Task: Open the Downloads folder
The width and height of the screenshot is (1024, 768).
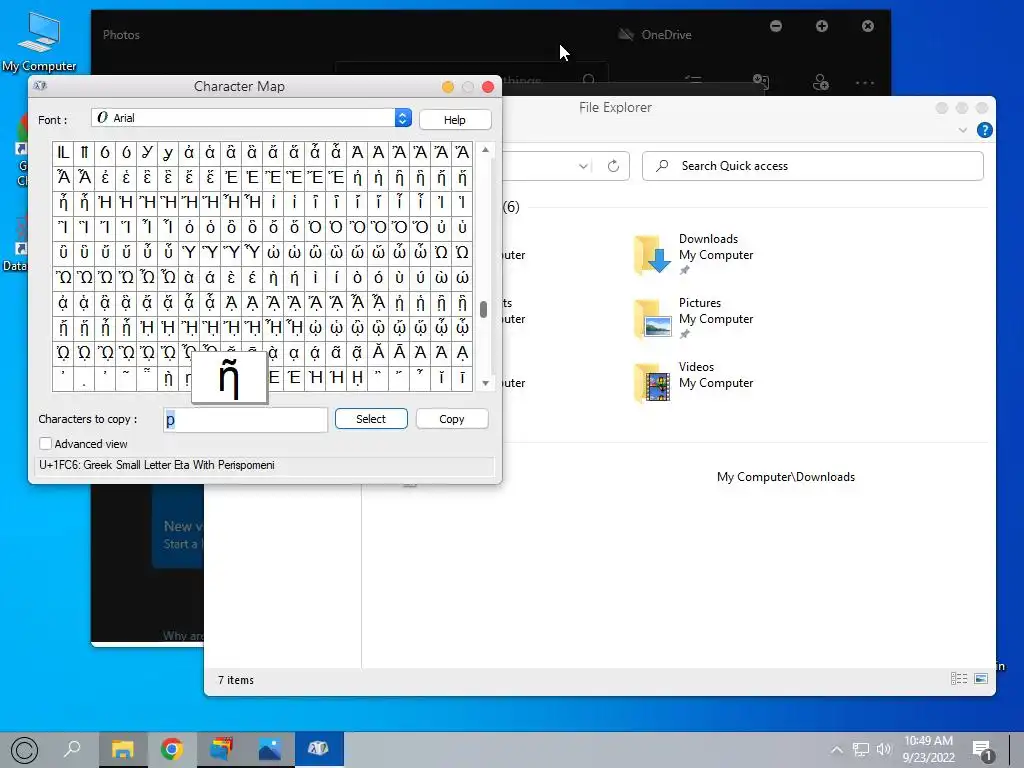Action: click(x=694, y=254)
